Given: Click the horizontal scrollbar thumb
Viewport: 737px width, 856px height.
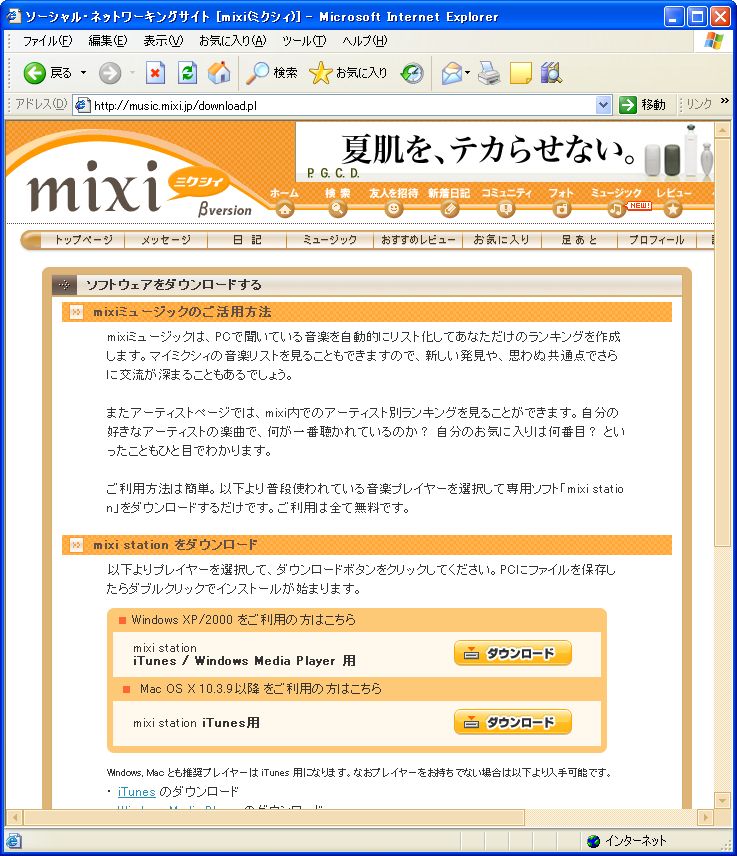Looking at the screenshot, I should point(273,817).
